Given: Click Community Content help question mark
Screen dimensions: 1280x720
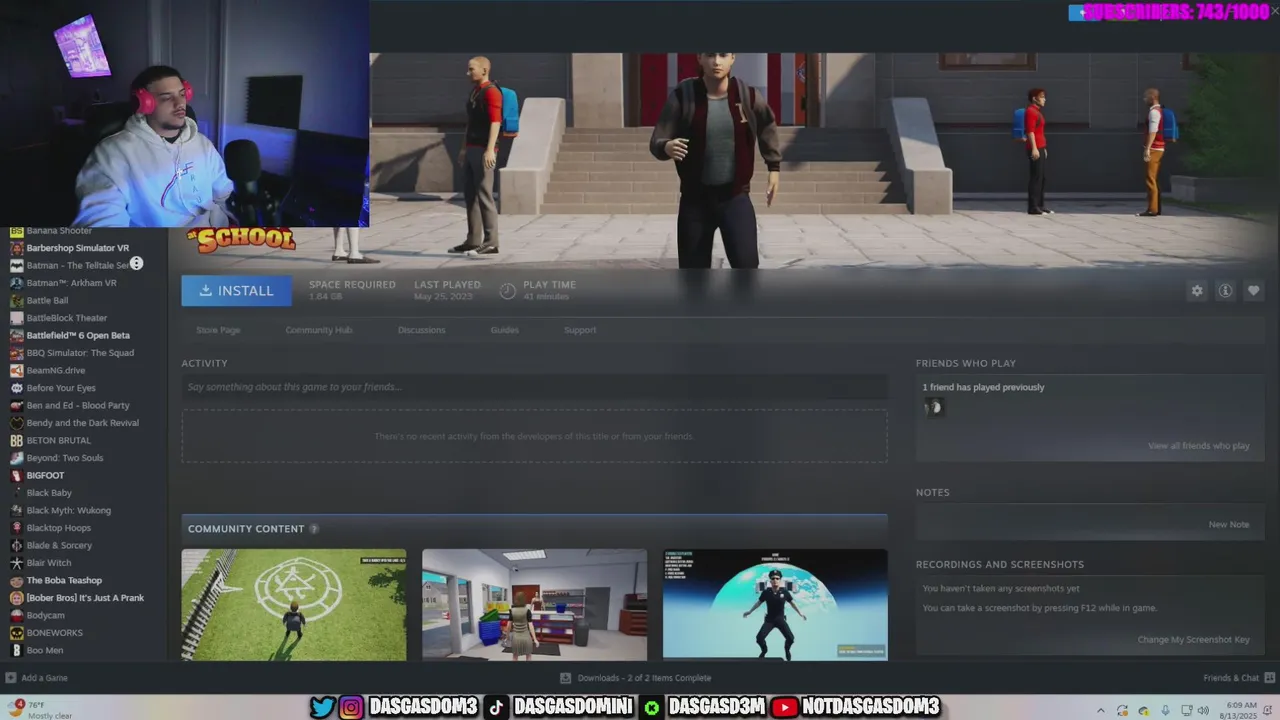Looking at the screenshot, I should 314,529.
